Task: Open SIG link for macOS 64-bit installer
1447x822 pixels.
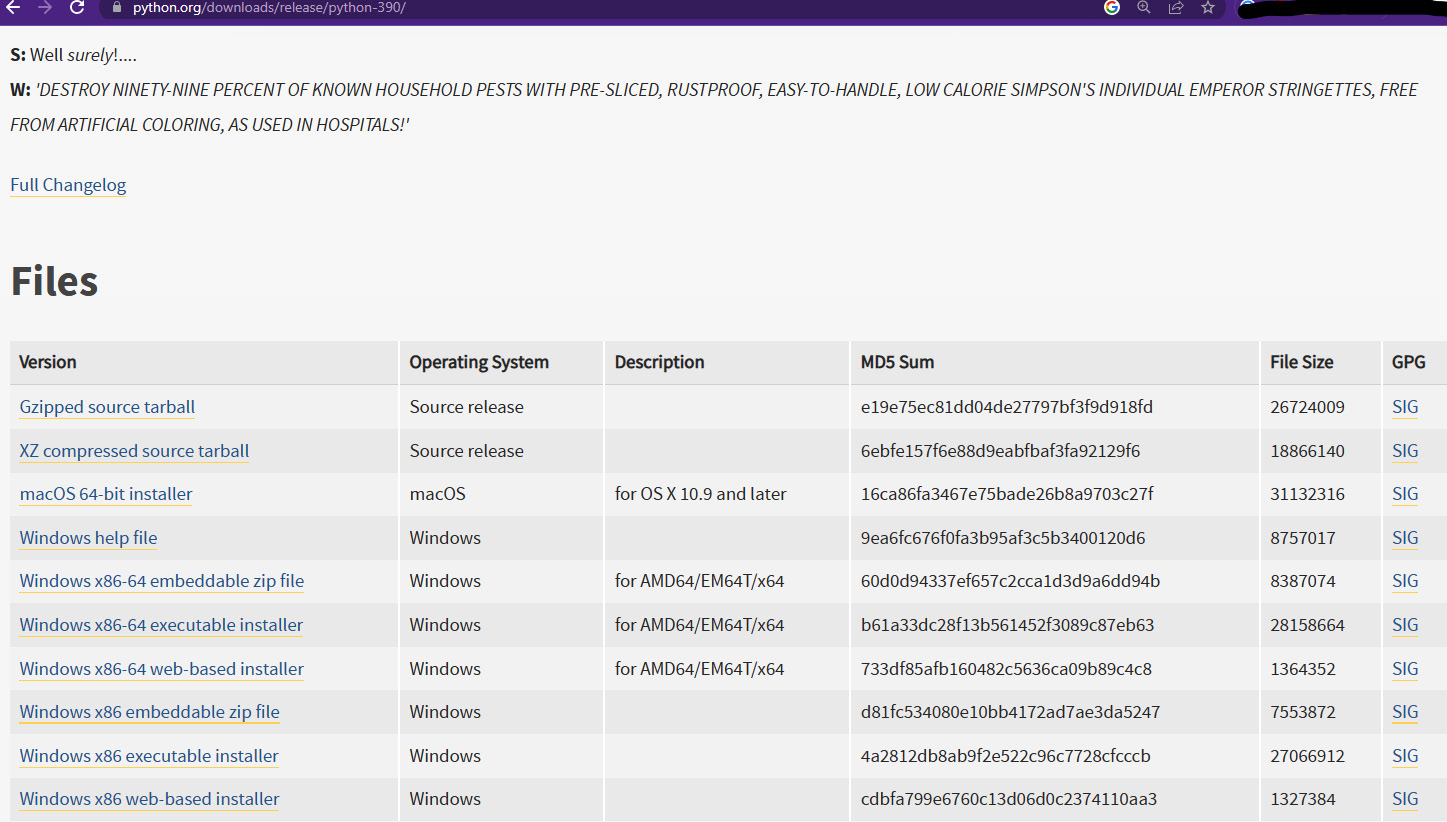Action: [1405, 494]
